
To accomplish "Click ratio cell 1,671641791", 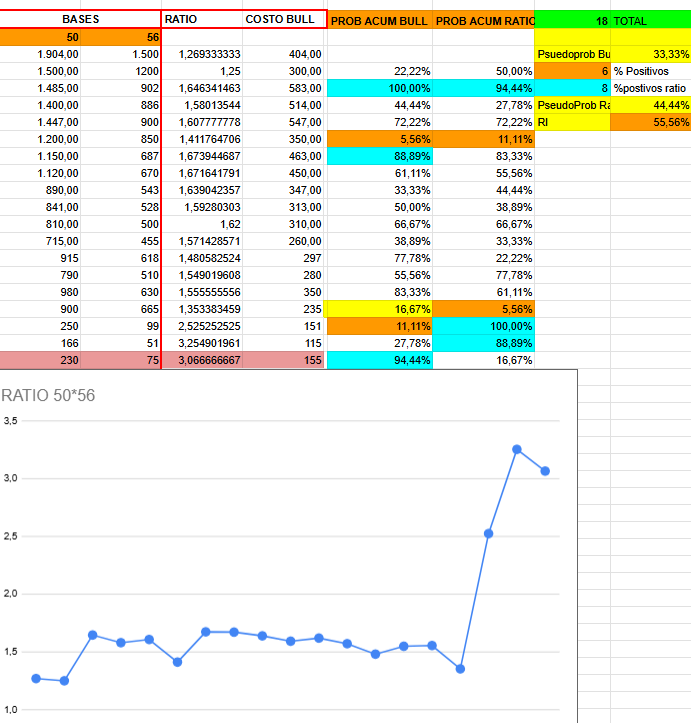I will click(202, 173).
